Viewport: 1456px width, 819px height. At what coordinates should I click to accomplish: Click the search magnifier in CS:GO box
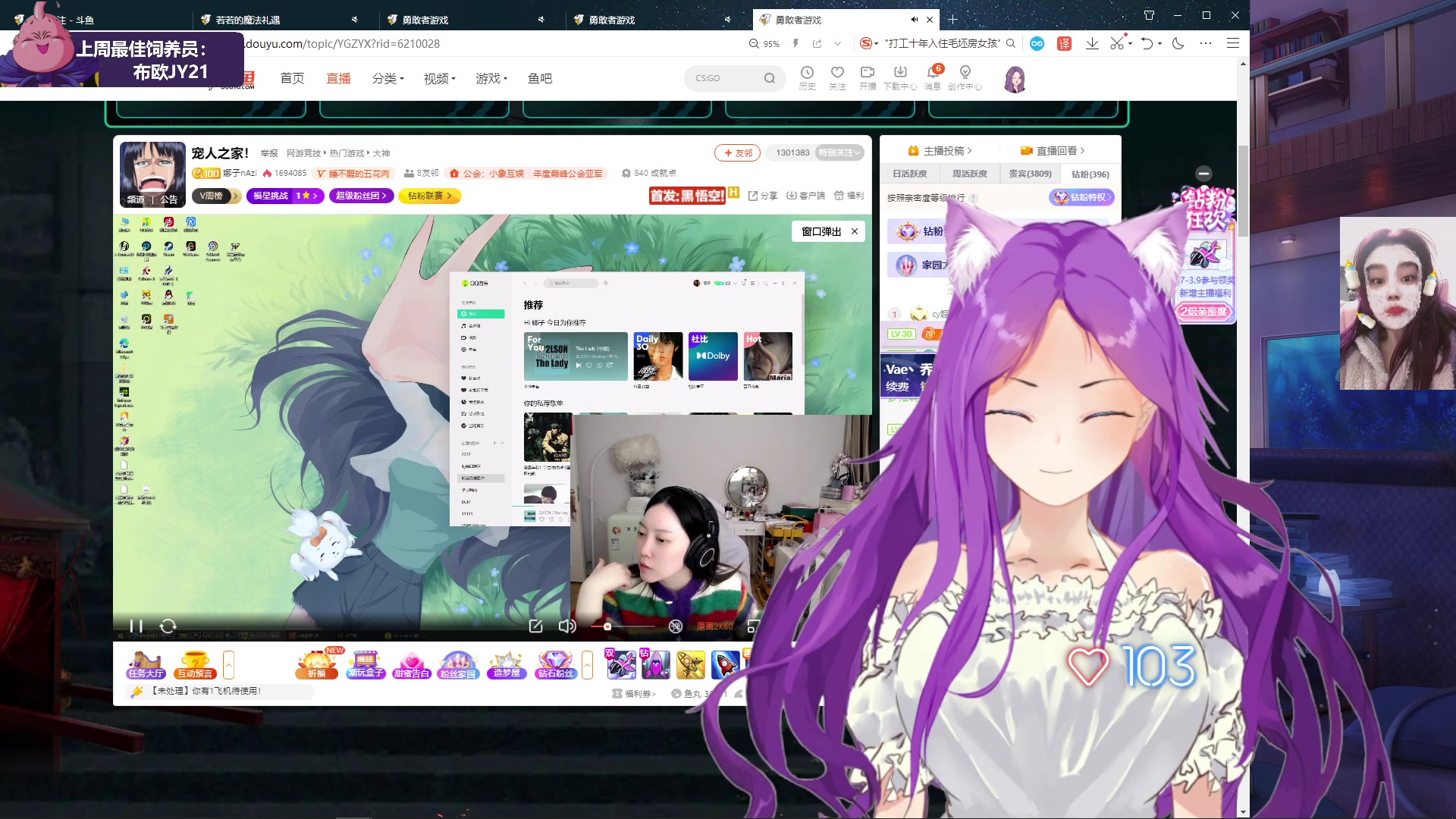pyautogui.click(x=770, y=78)
